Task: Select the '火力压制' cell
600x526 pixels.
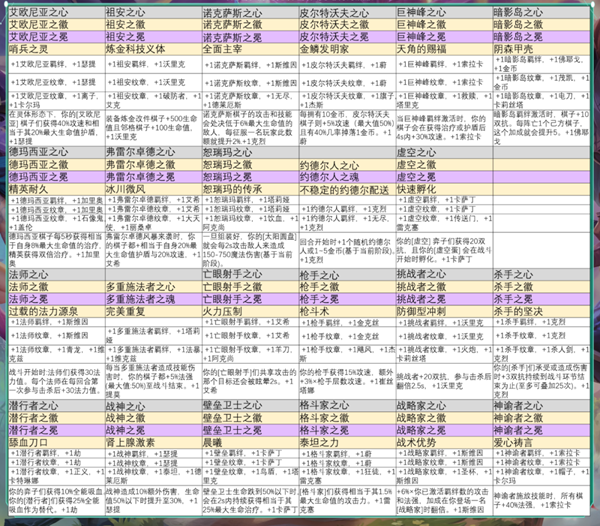Action: click(250, 311)
